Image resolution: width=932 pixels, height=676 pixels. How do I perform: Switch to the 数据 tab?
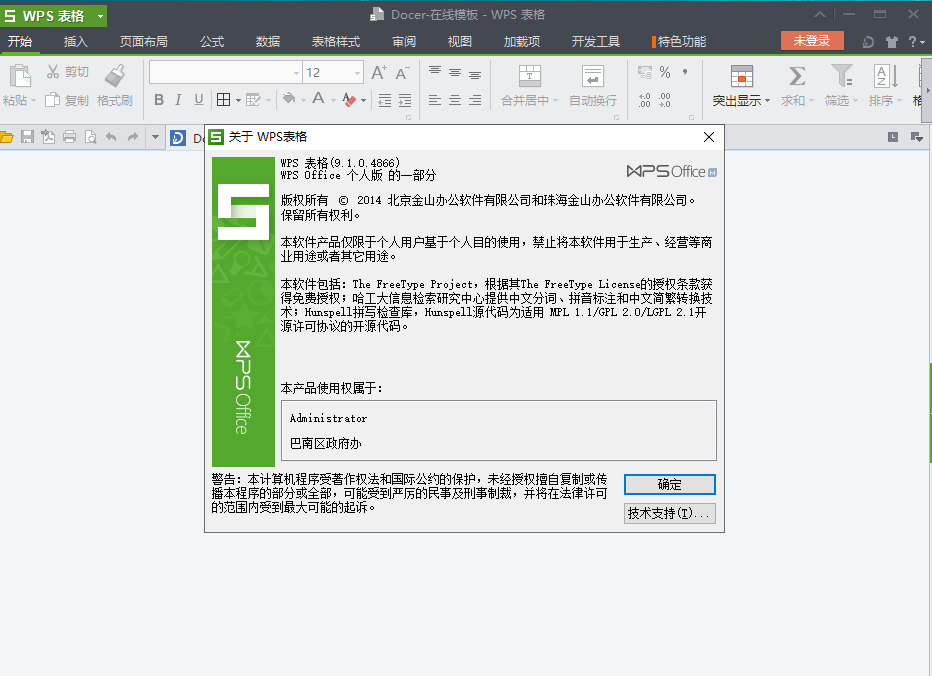pyautogui.click(x=267, y=42)
